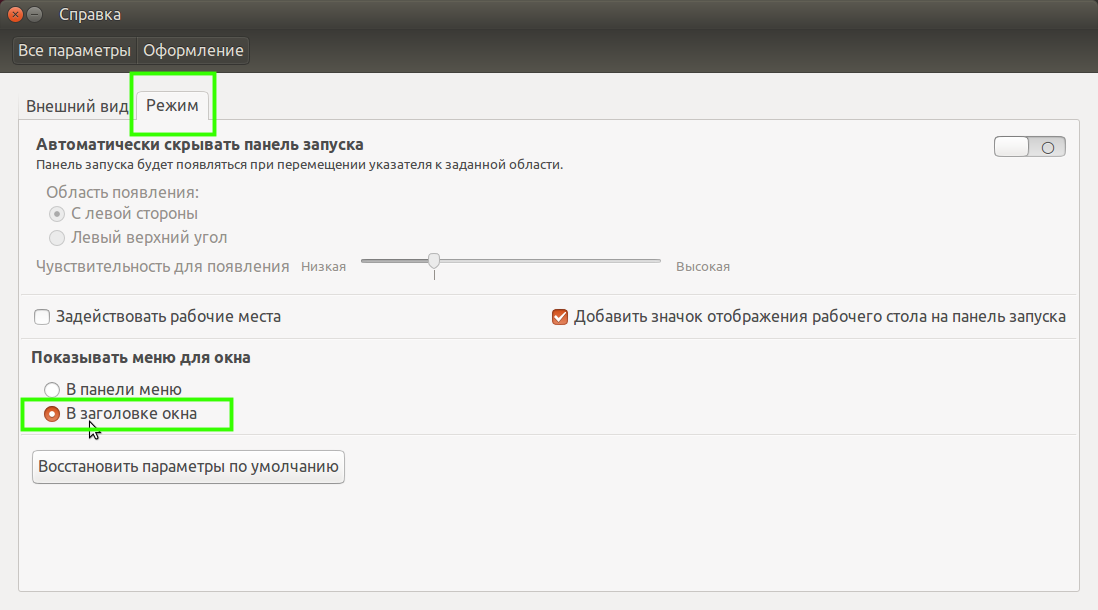
Task: Select the С левой стороны radio option
Action: point(58,214)
